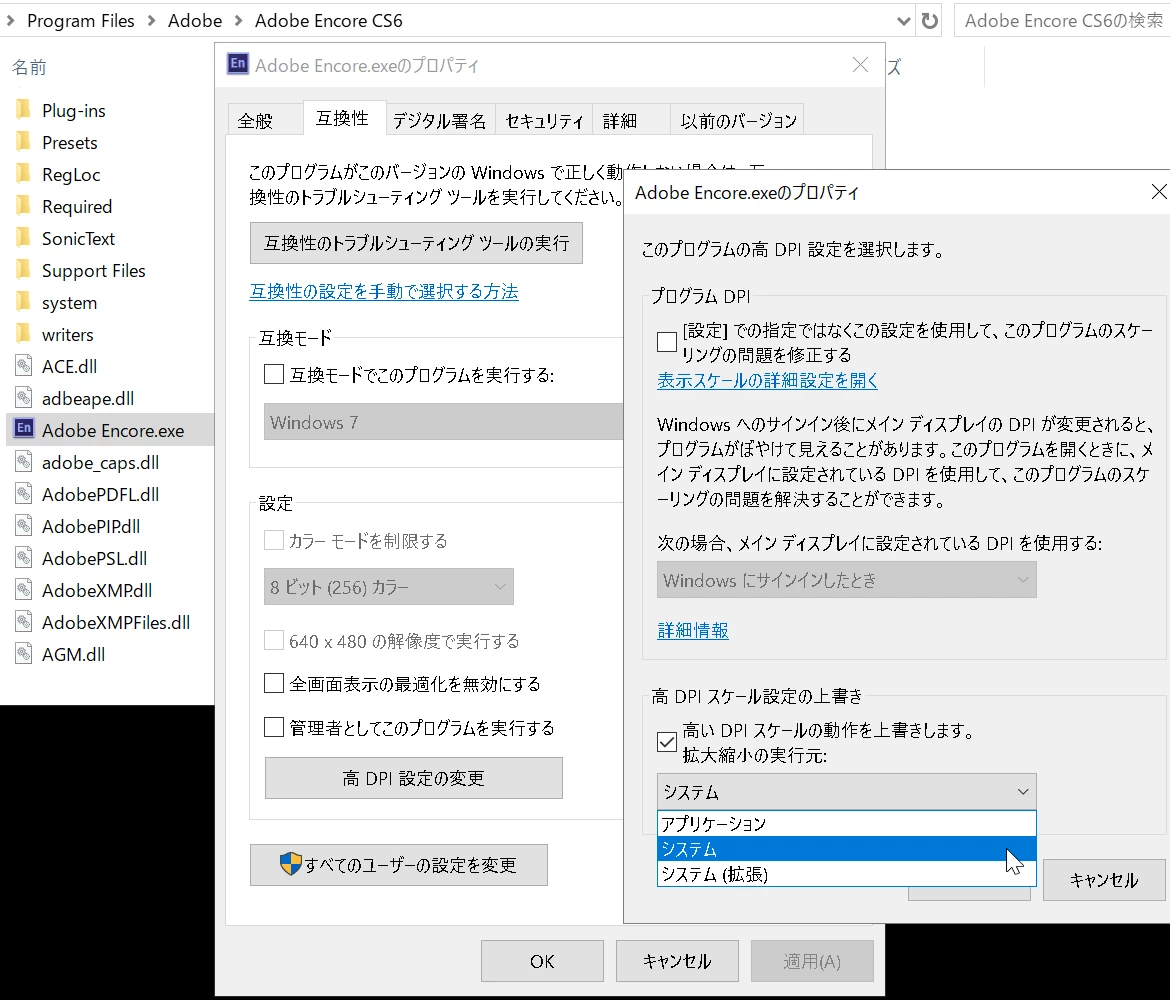Expand the Adobe breadcrumb chevron before Adobe Encore CS6
Screen dimensions: 1170x1000
239,21
